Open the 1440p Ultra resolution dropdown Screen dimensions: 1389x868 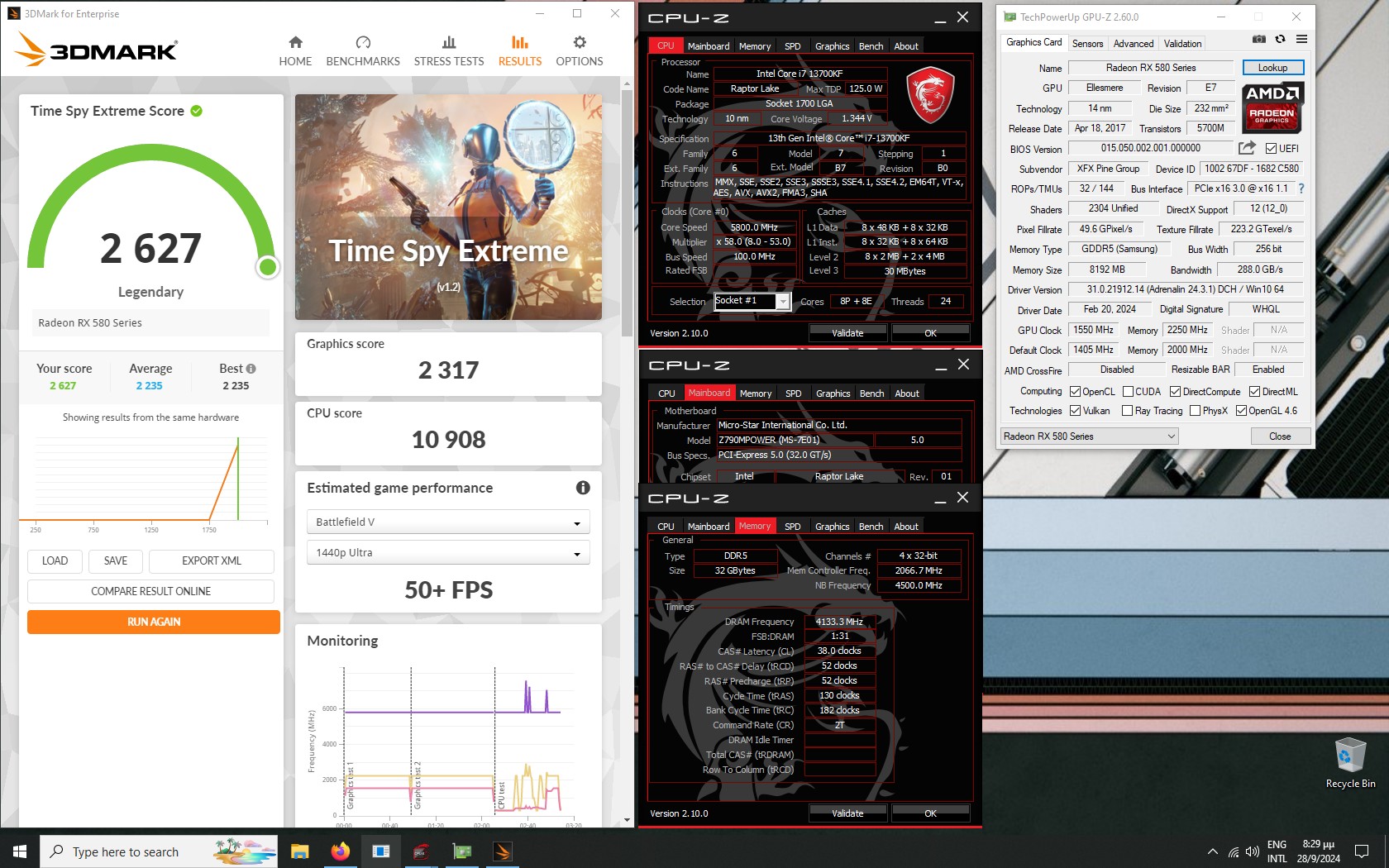[x=448, y=552]
